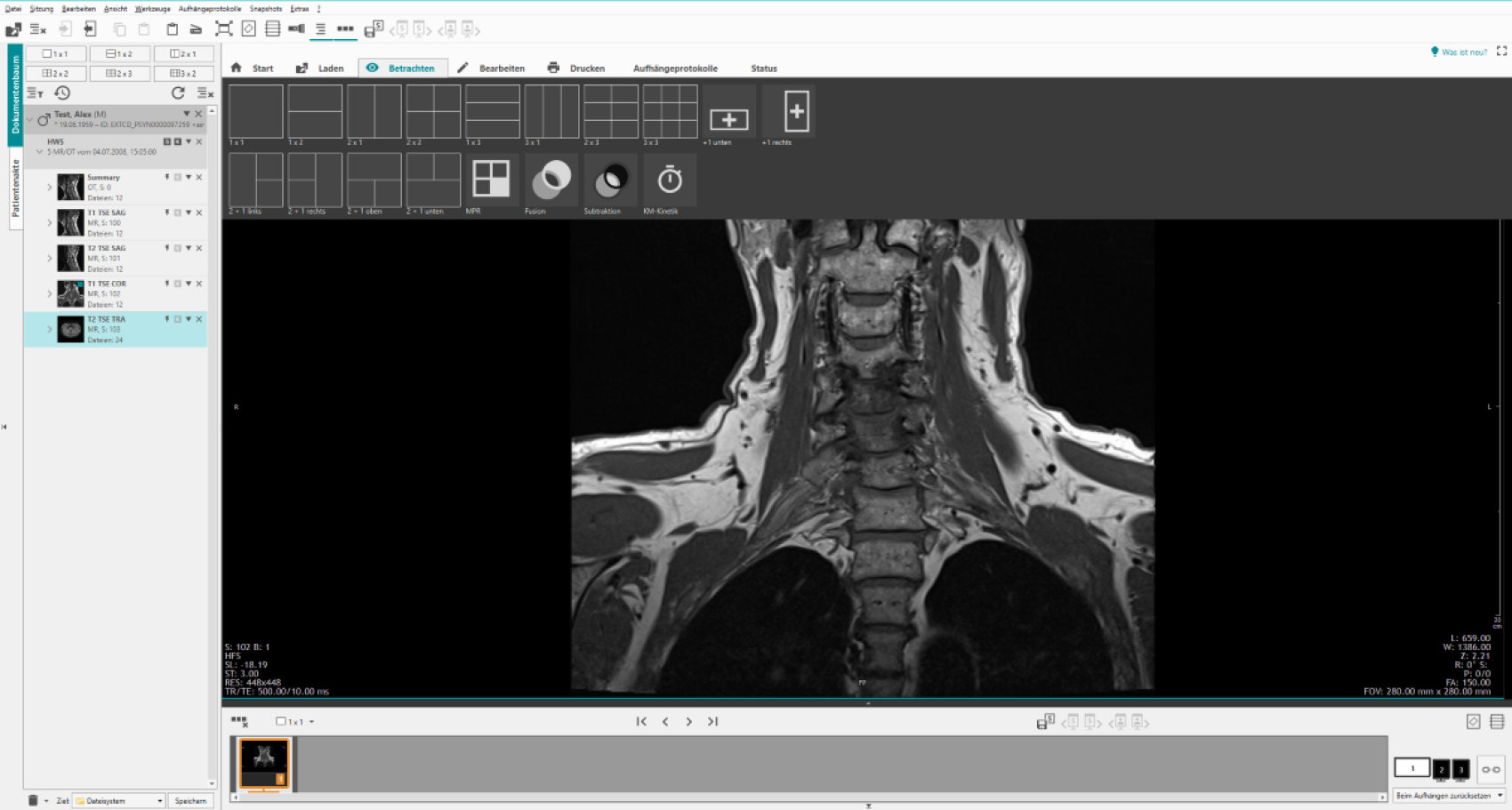This screenshot has width=1512, height=810.
Task: Advance to the next image
Action: point(688,721)
